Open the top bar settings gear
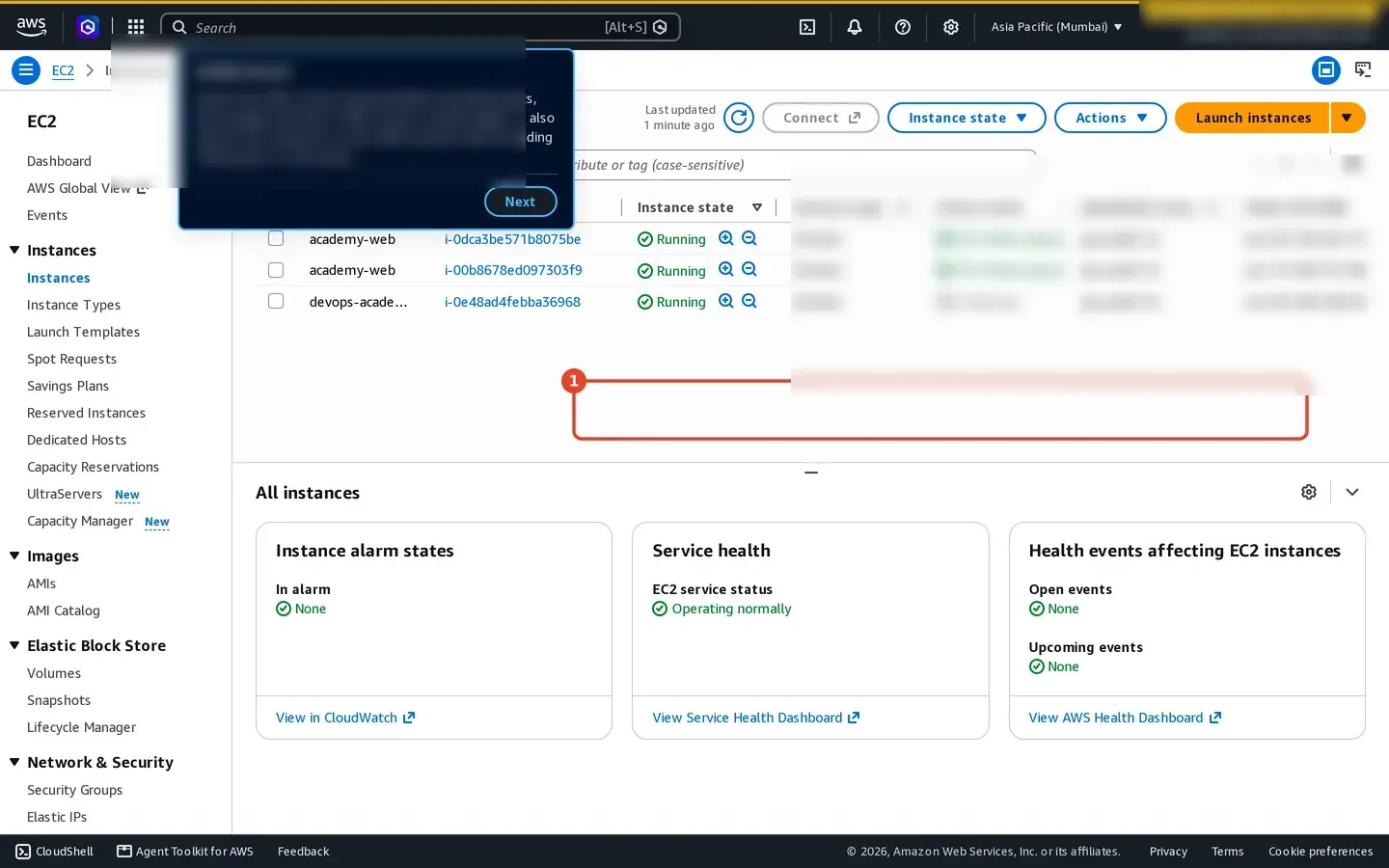The image size is (1389, 868). pos(951,27)
